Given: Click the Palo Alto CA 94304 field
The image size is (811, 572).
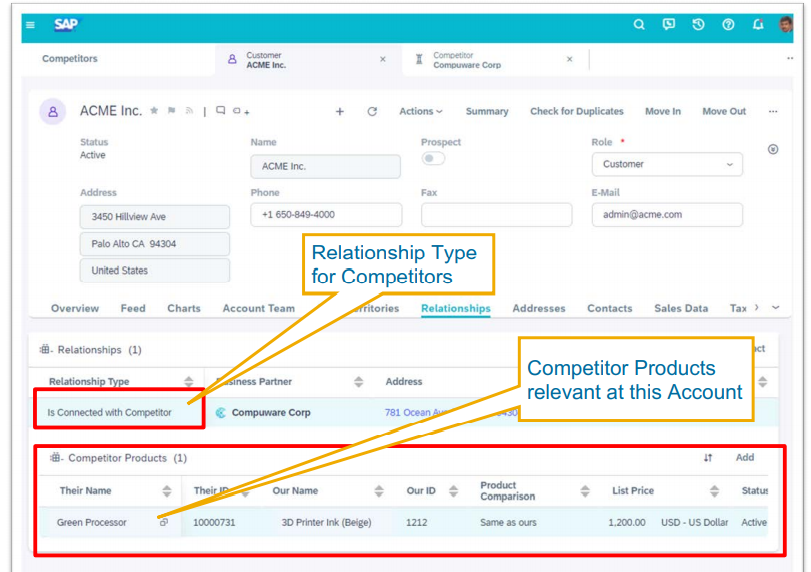Looking at the screenshot, I should 155,244.
